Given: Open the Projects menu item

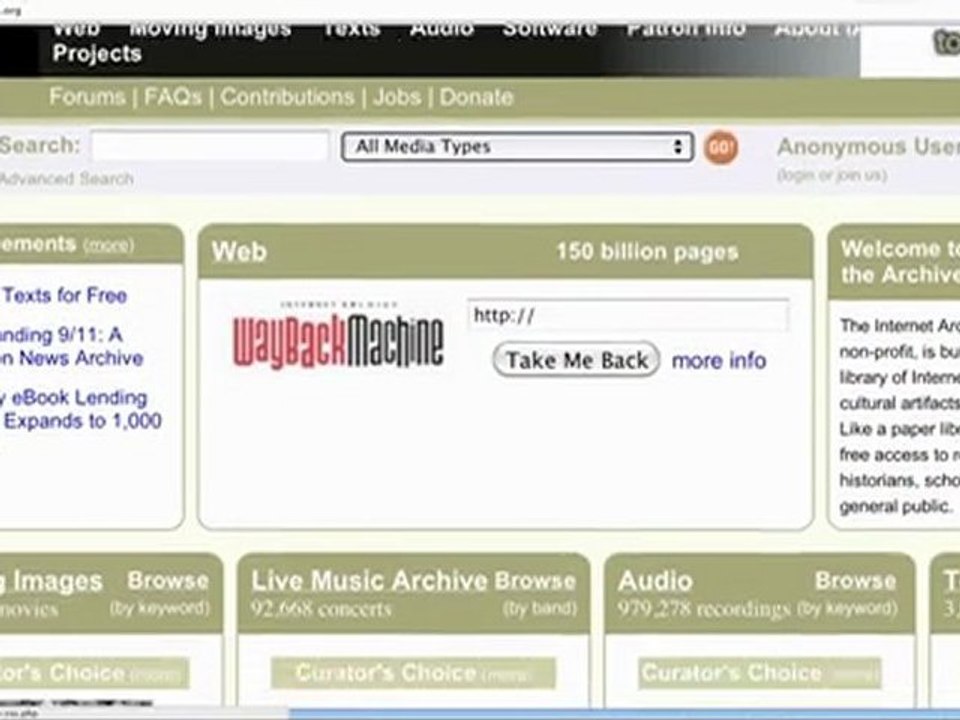Looking at the screenshot, I should coord(97,53).
